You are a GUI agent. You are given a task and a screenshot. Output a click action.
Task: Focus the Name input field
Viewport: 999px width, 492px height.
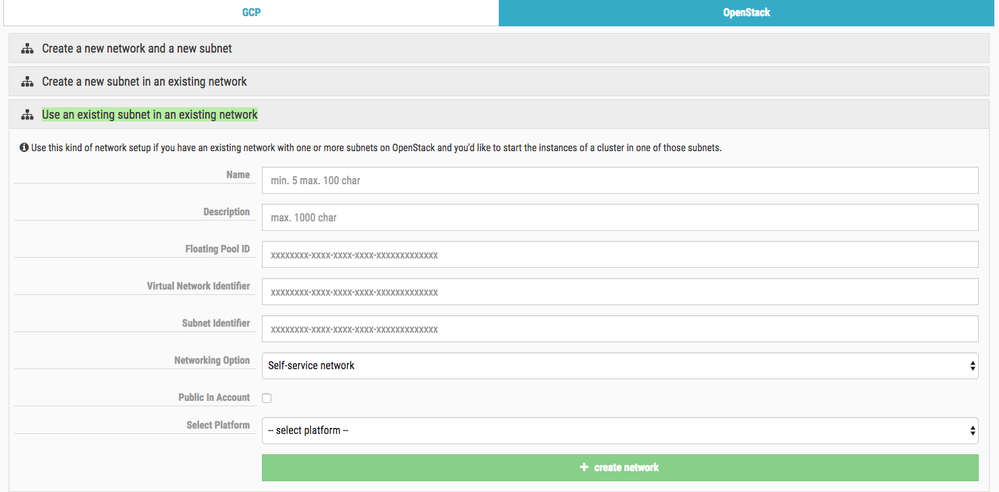coord(620,180)
